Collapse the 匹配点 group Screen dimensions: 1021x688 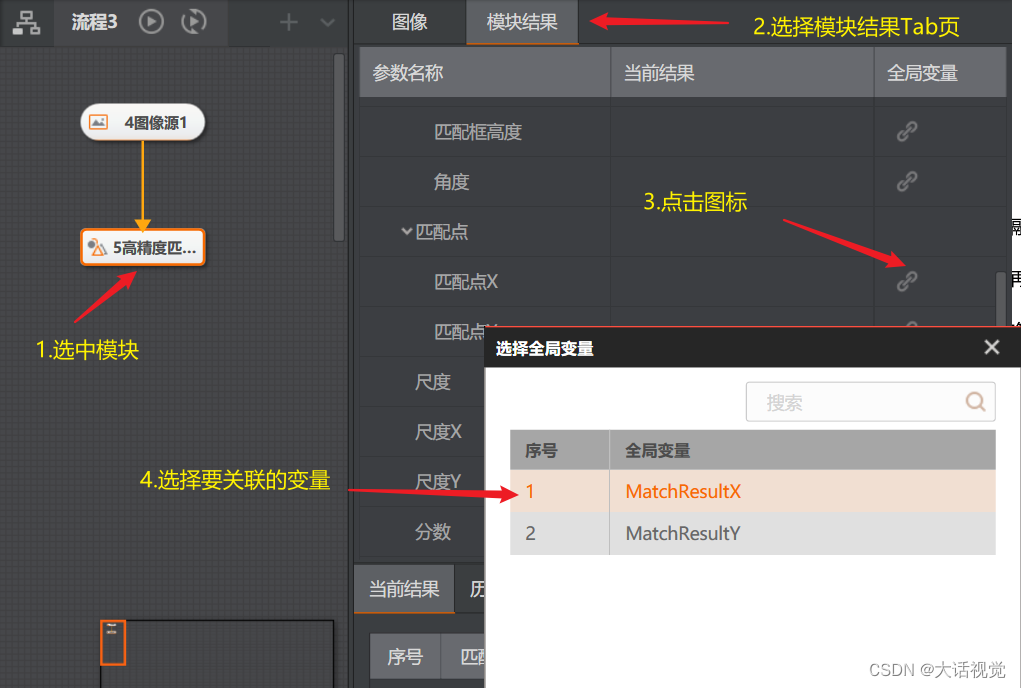click(x=406, y=231)
